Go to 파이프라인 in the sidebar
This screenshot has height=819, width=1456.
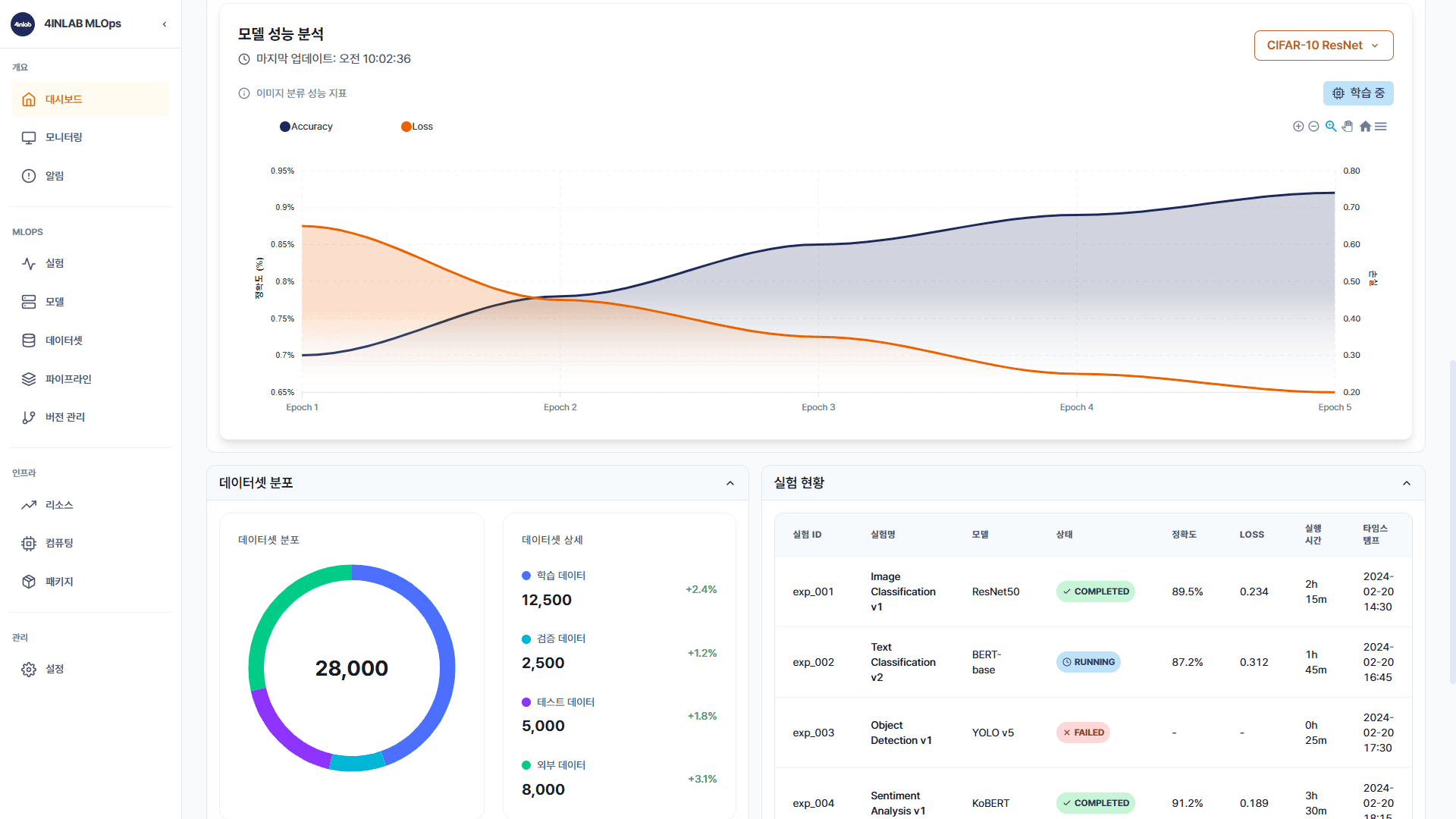tap(68, 379)
